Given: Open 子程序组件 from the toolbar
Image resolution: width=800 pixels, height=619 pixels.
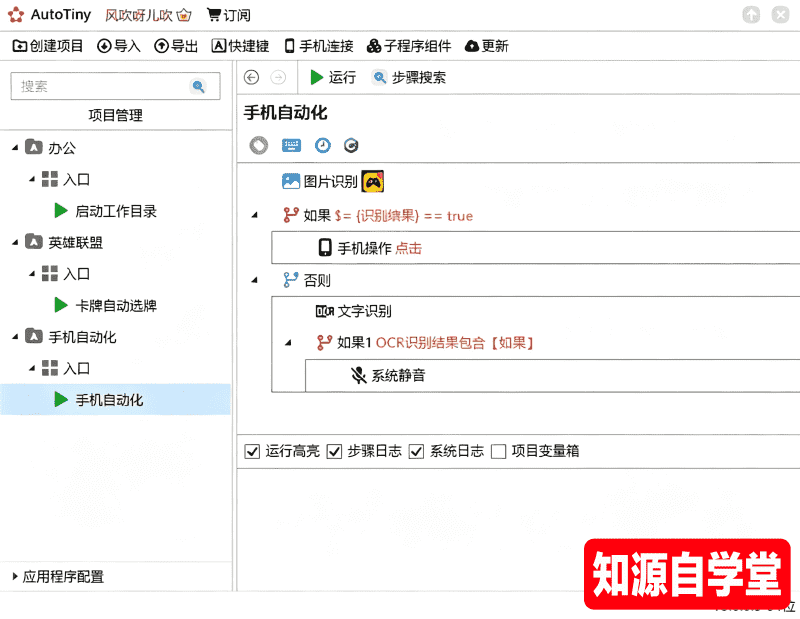Looking at the screenshot, I should [x=409, y=46].
